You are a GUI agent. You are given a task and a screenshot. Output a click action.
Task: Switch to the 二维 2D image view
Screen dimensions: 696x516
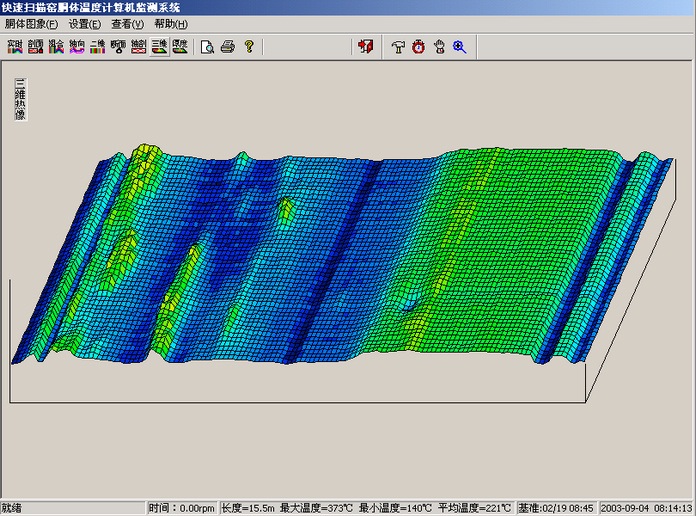click(97, 46)
